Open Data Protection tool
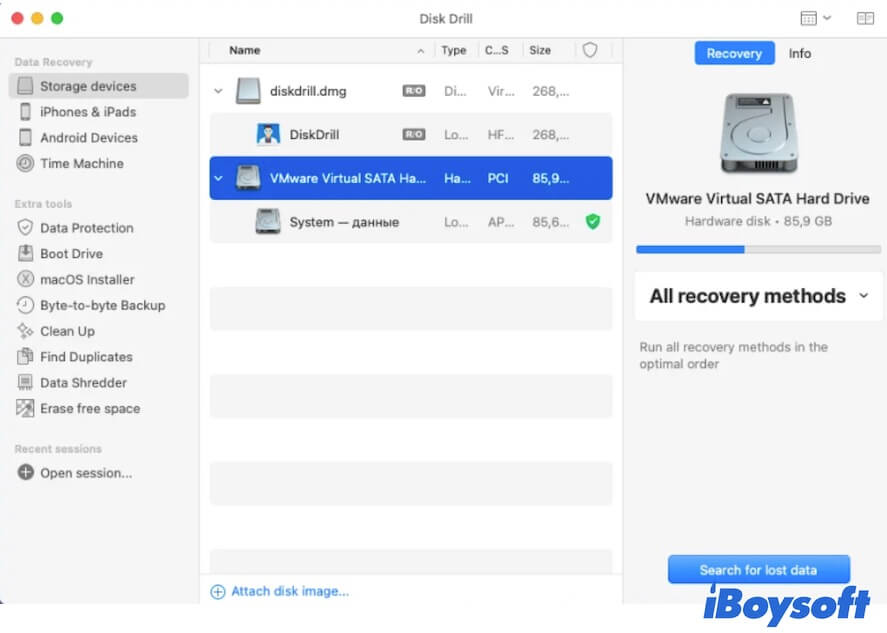887x633 pixels. 87,228
